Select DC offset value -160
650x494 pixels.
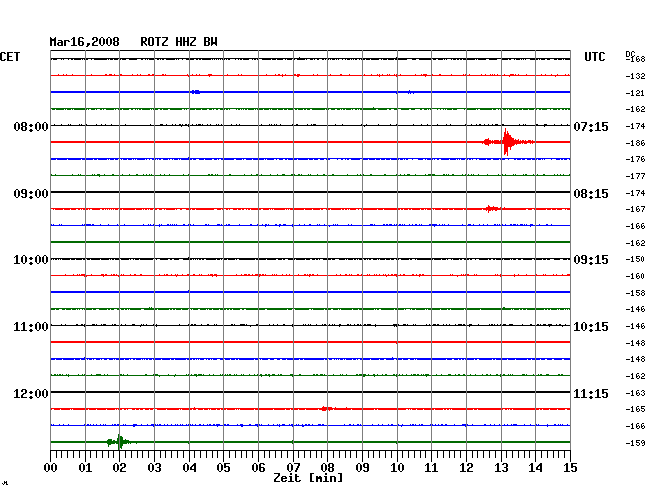coord(635,276)
